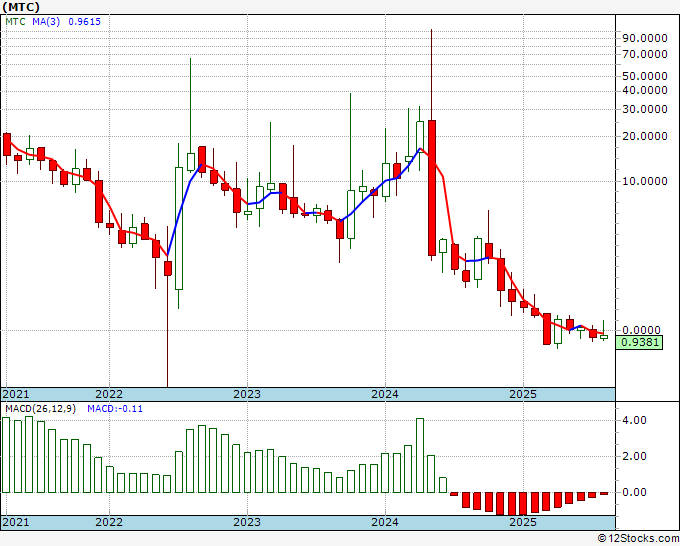Click the MACD(26,12,9) indicator label
680x546 pixels.
pyautogui.click(x=40, y=409)
